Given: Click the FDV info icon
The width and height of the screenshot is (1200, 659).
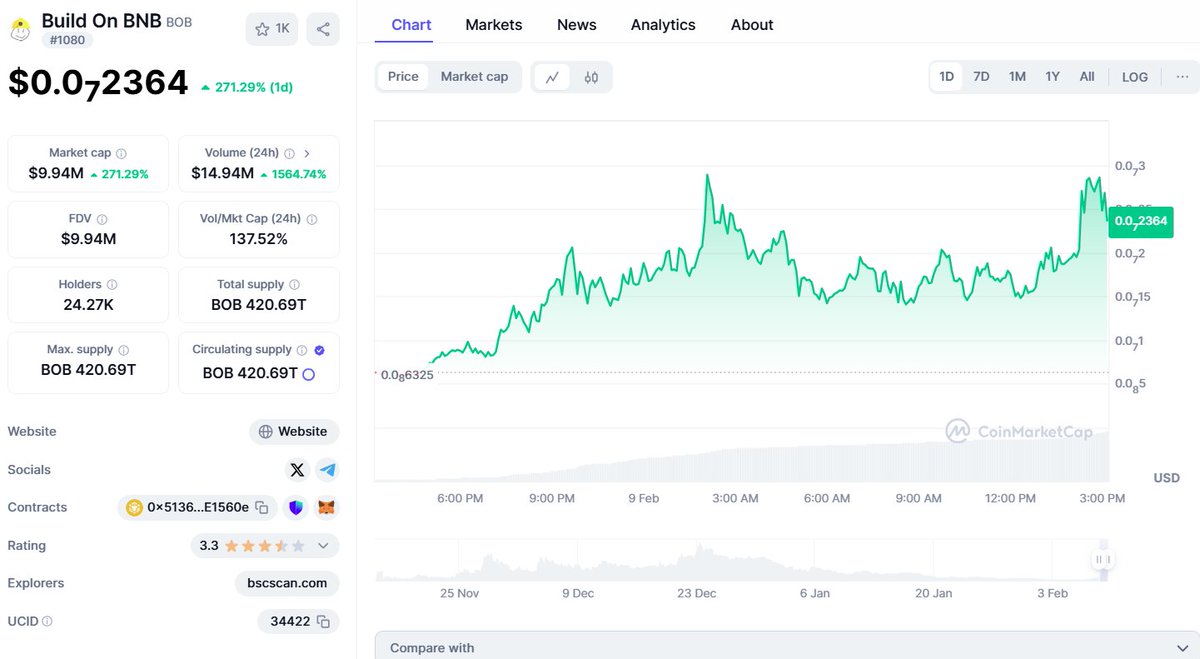Looking at the screenshot, I should tap(102, 219).
